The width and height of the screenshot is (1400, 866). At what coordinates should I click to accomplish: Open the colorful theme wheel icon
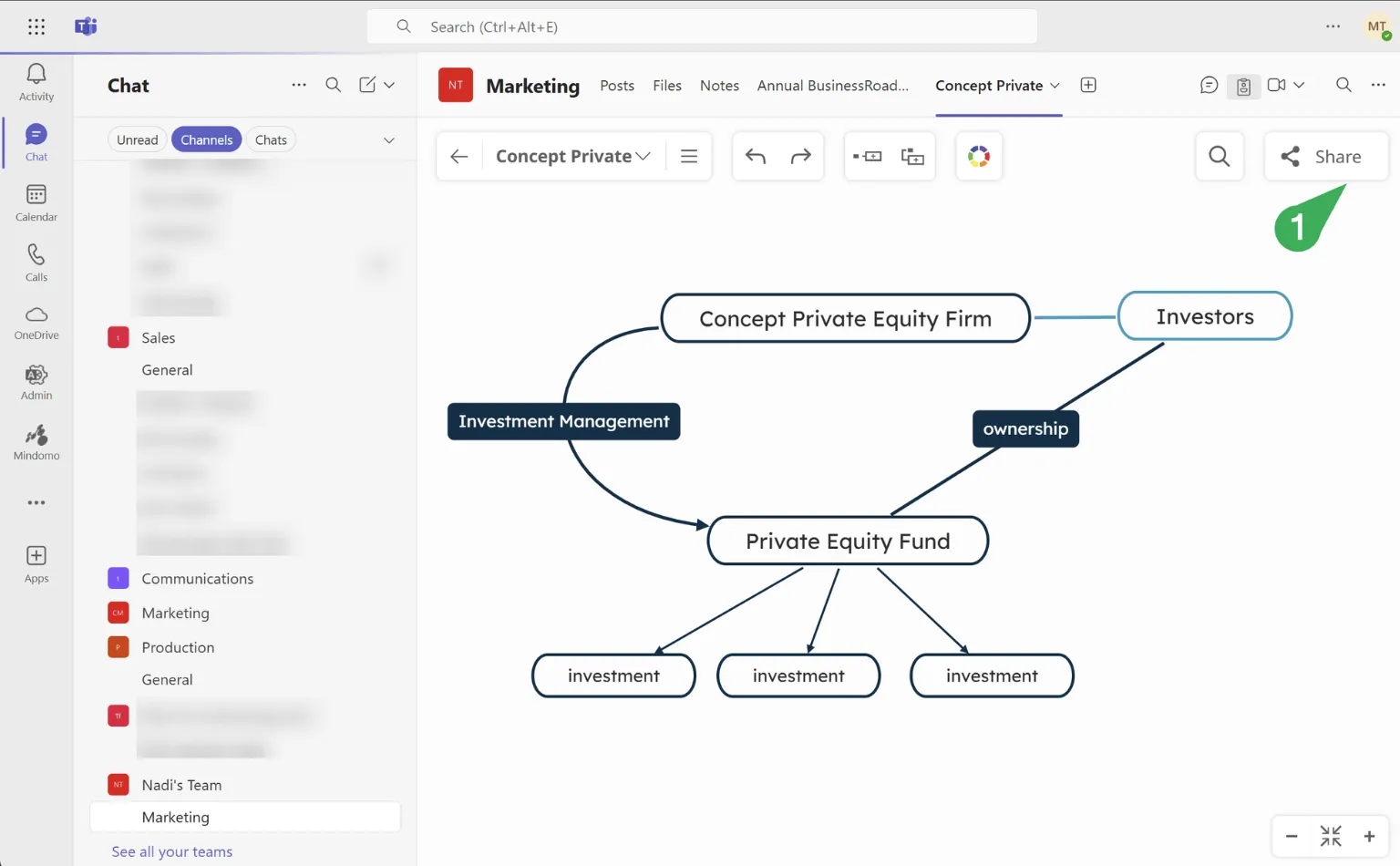tap(979, 157)
